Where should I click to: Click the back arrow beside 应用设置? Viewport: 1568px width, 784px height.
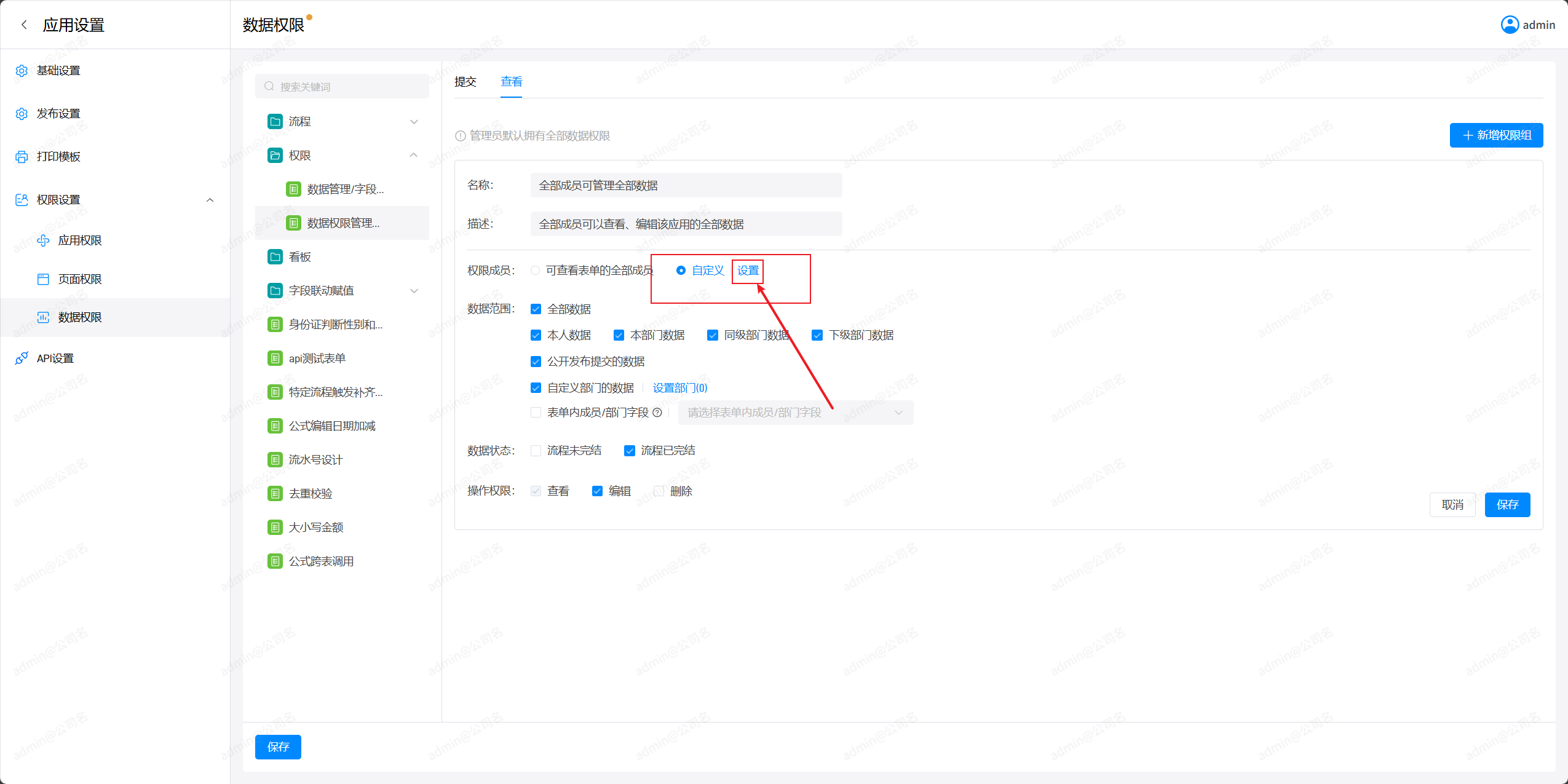[24, 25]
